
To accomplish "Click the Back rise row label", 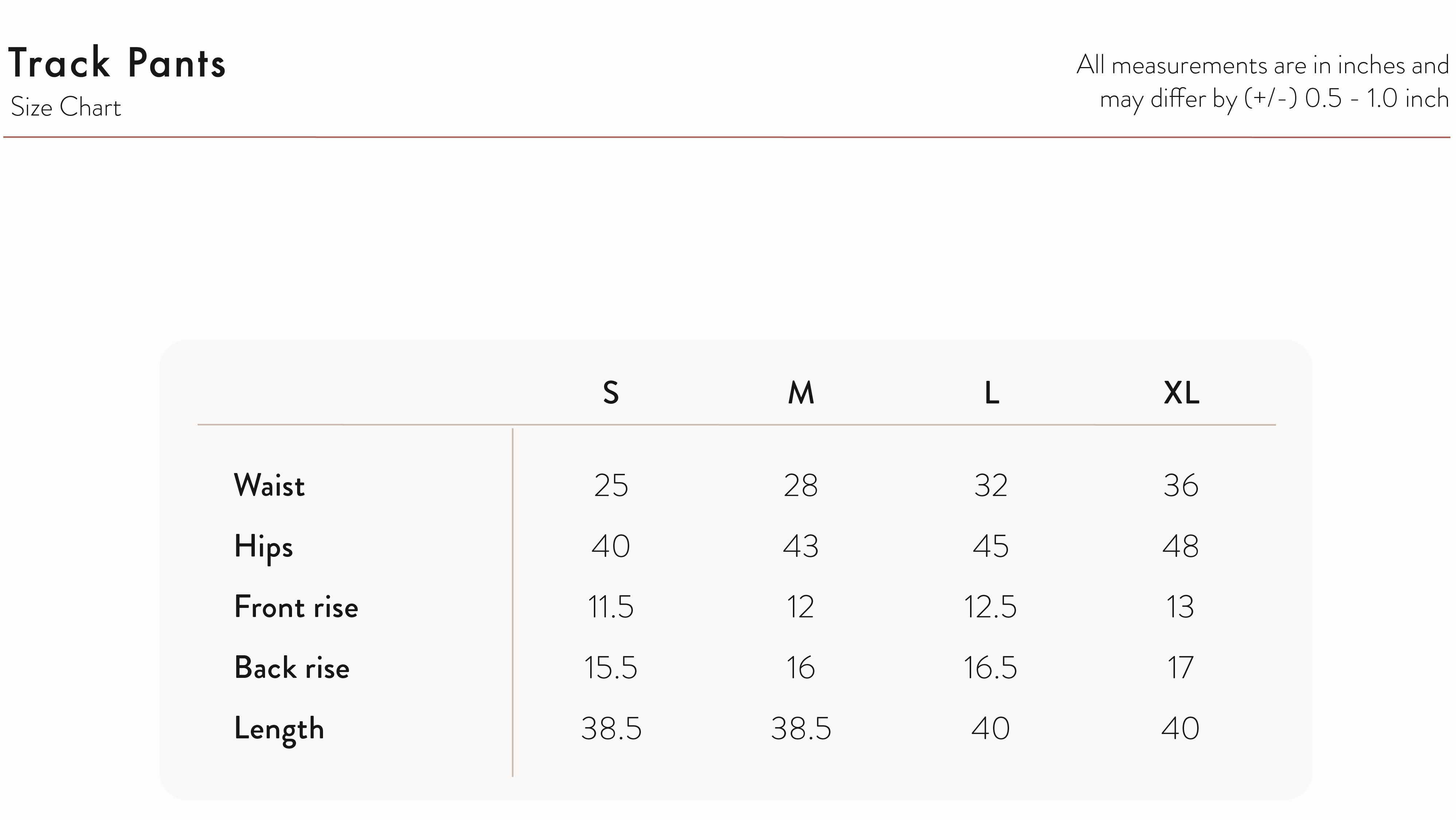I will 292,667.
